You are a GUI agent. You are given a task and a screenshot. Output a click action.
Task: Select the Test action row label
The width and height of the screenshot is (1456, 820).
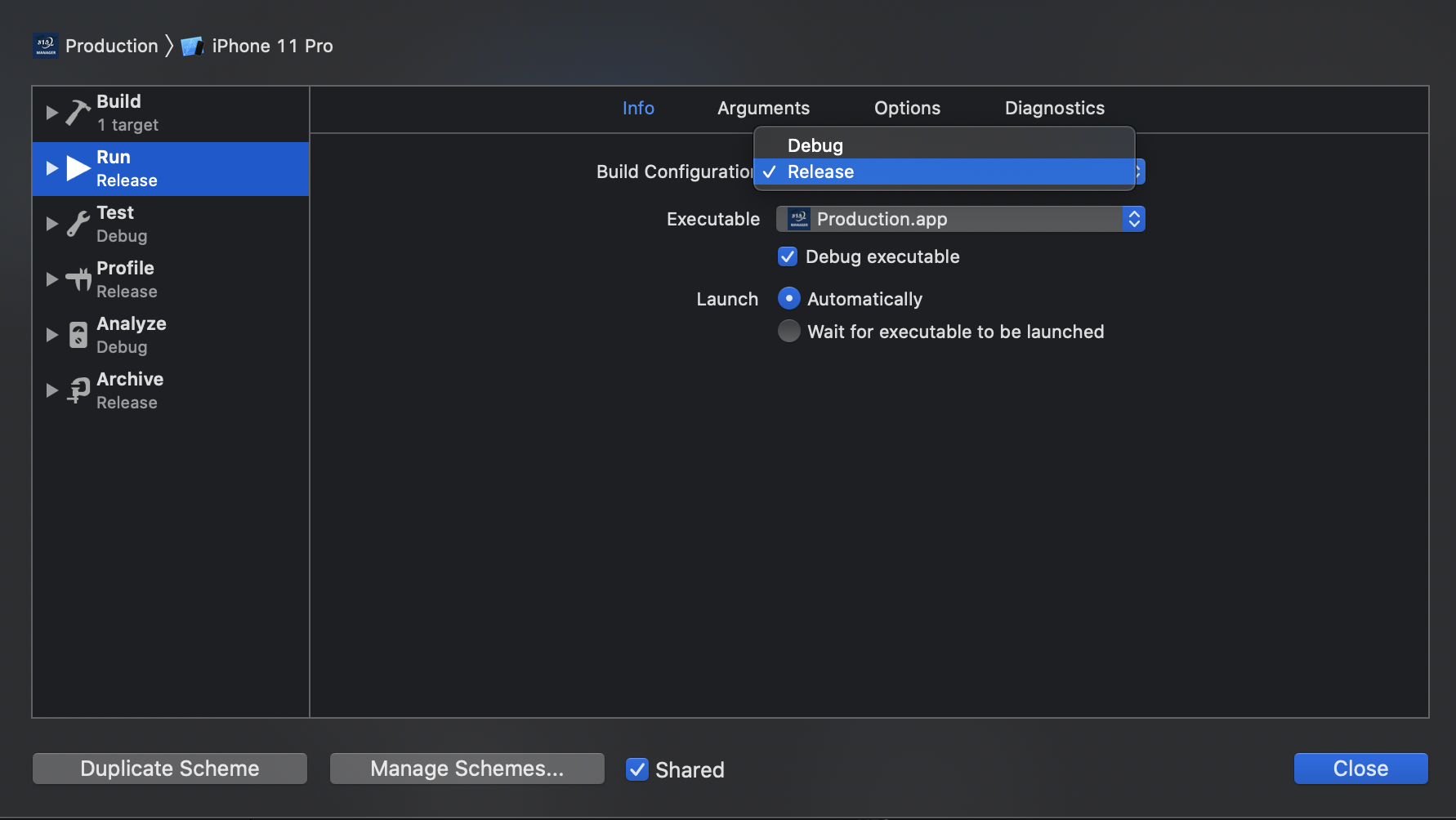tap(115, 212)
